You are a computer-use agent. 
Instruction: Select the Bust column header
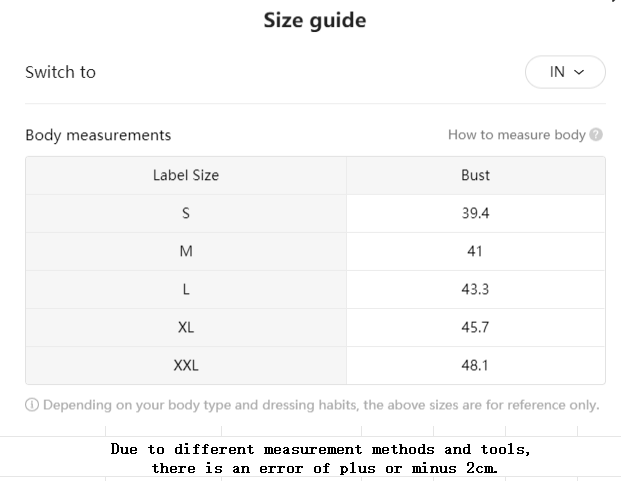click(x=475, y=175)
